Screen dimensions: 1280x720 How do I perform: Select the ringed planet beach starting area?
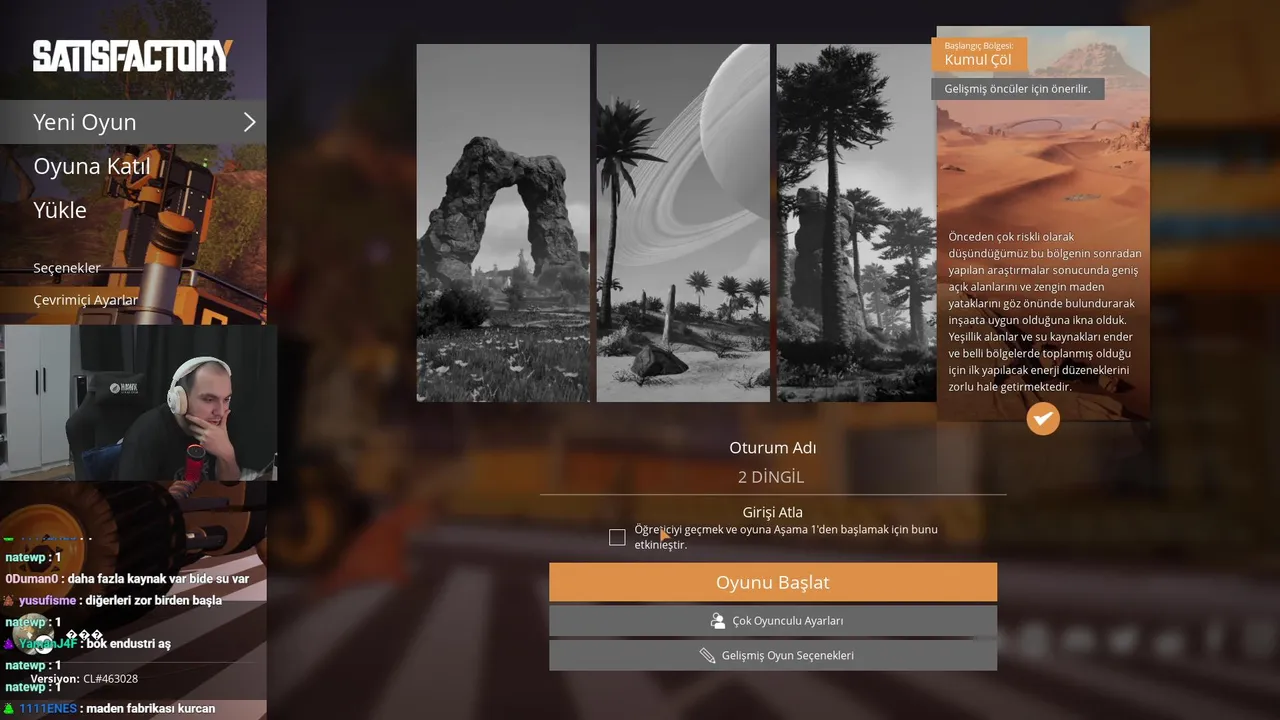683,223
